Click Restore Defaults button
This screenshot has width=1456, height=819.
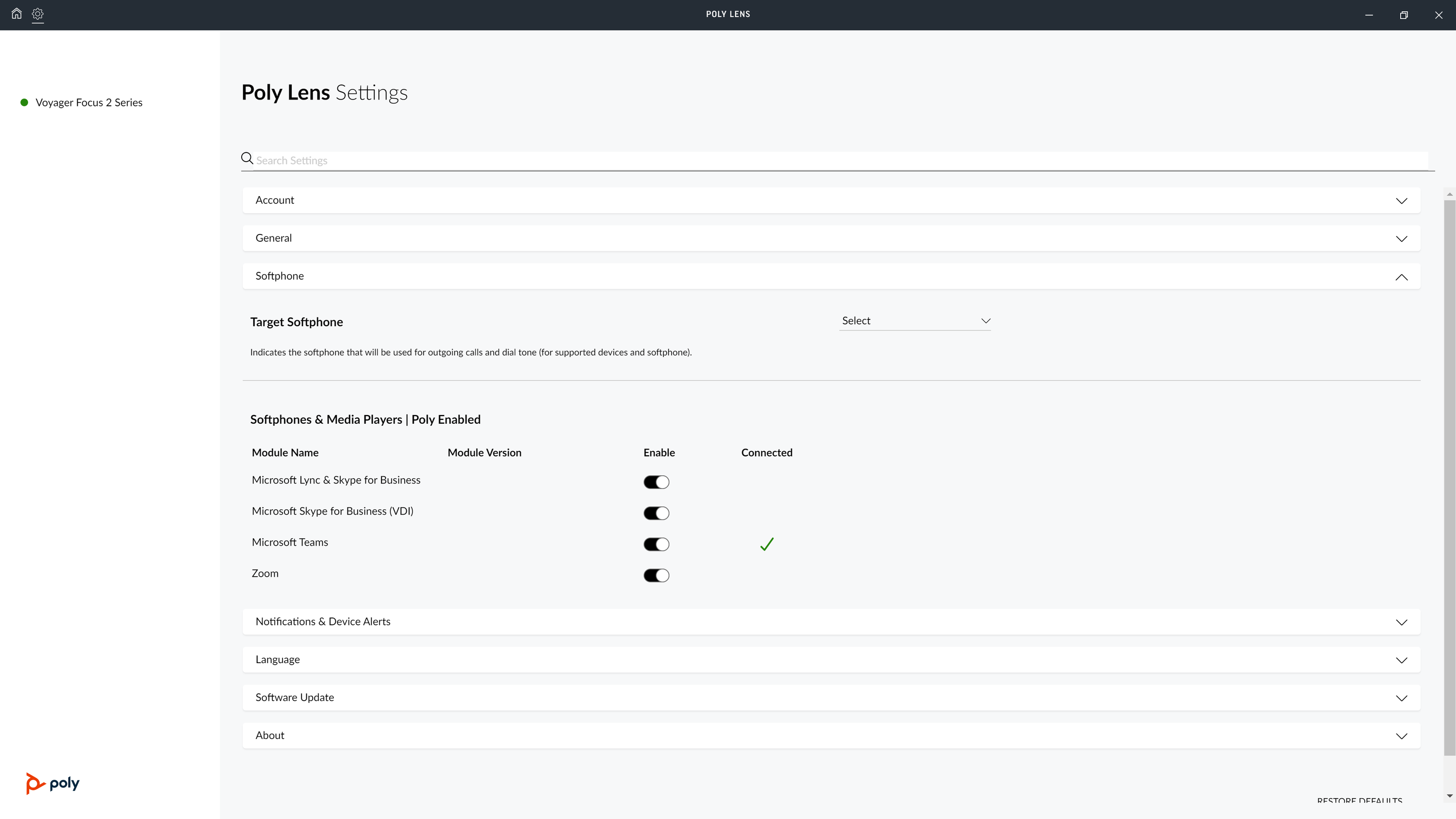click(1359, 801)
